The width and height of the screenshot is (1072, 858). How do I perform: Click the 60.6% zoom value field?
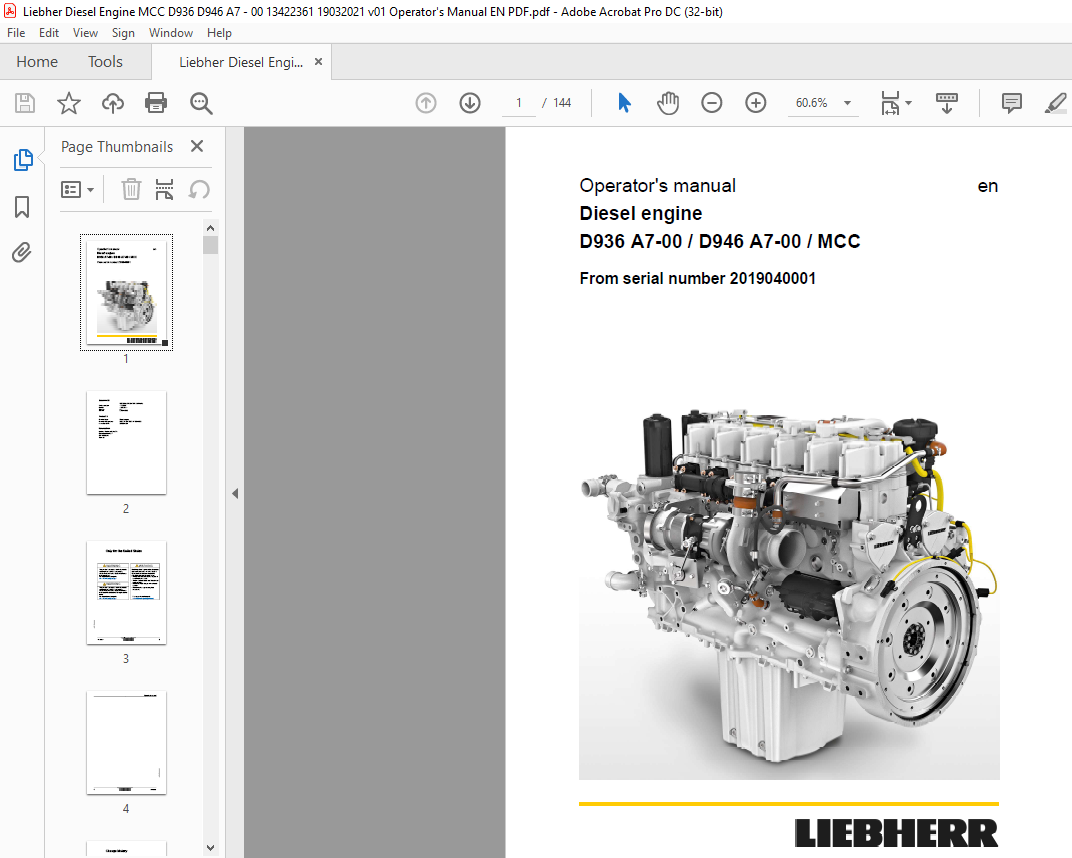pyautogui.click(x=812, y=103)
